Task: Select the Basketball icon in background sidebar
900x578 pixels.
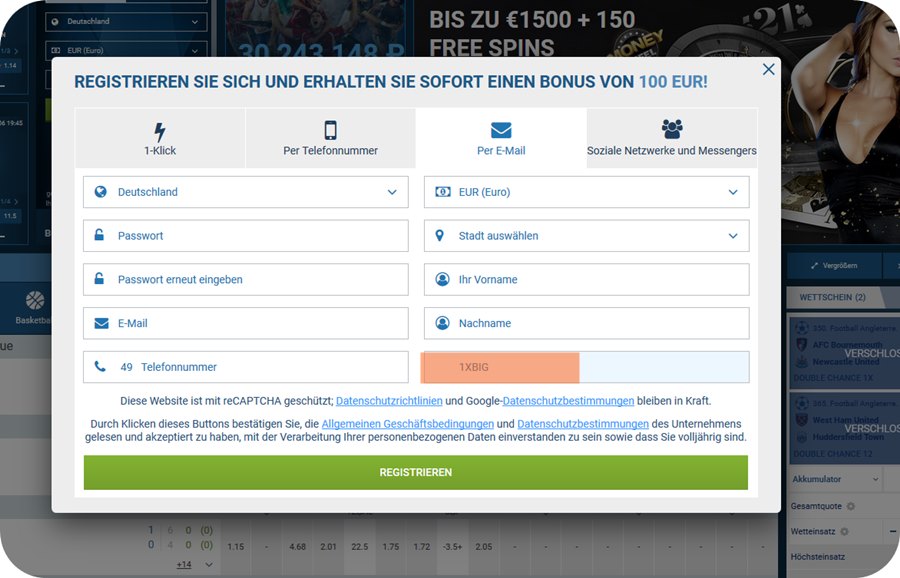Action: (35, 300)
